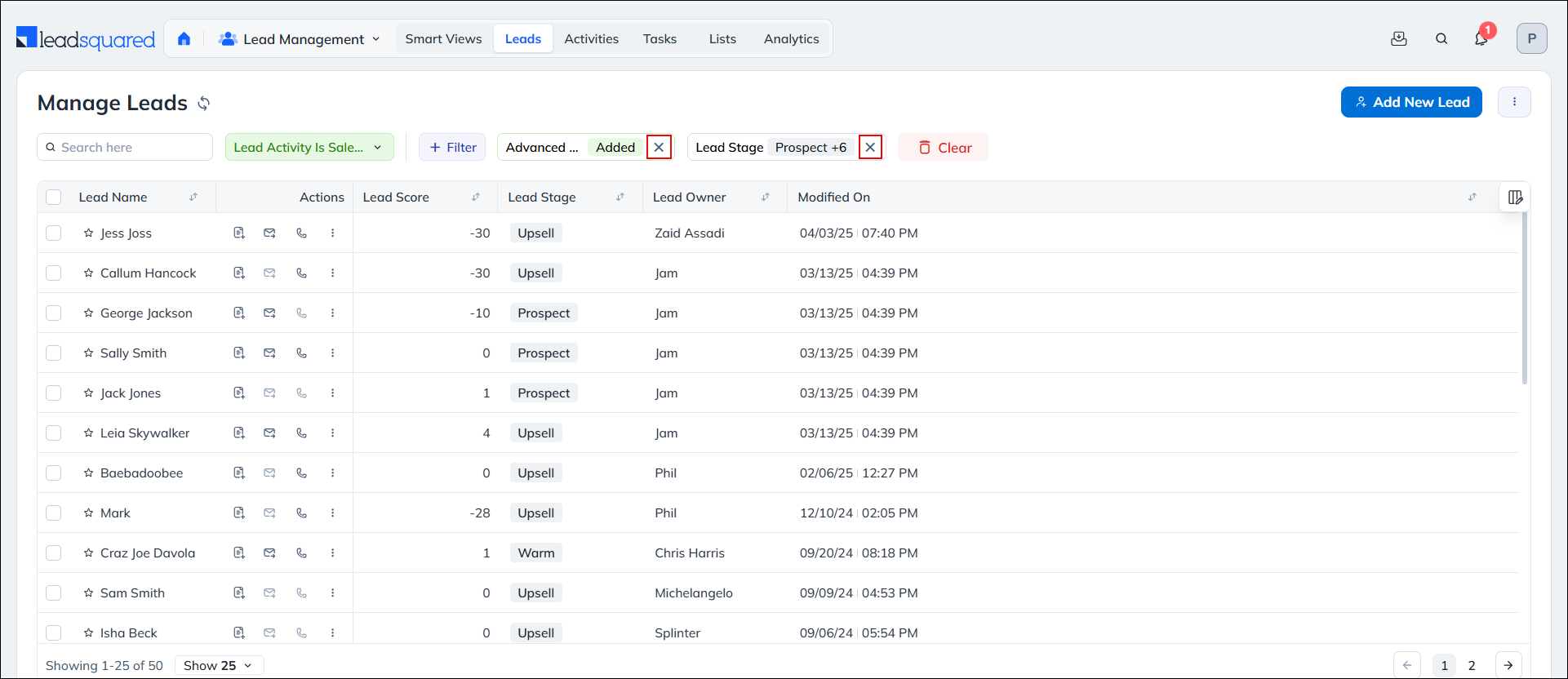Star the George Jackson lead
The width and height of the screenshot is (1568, 679).
pos(88,313)
